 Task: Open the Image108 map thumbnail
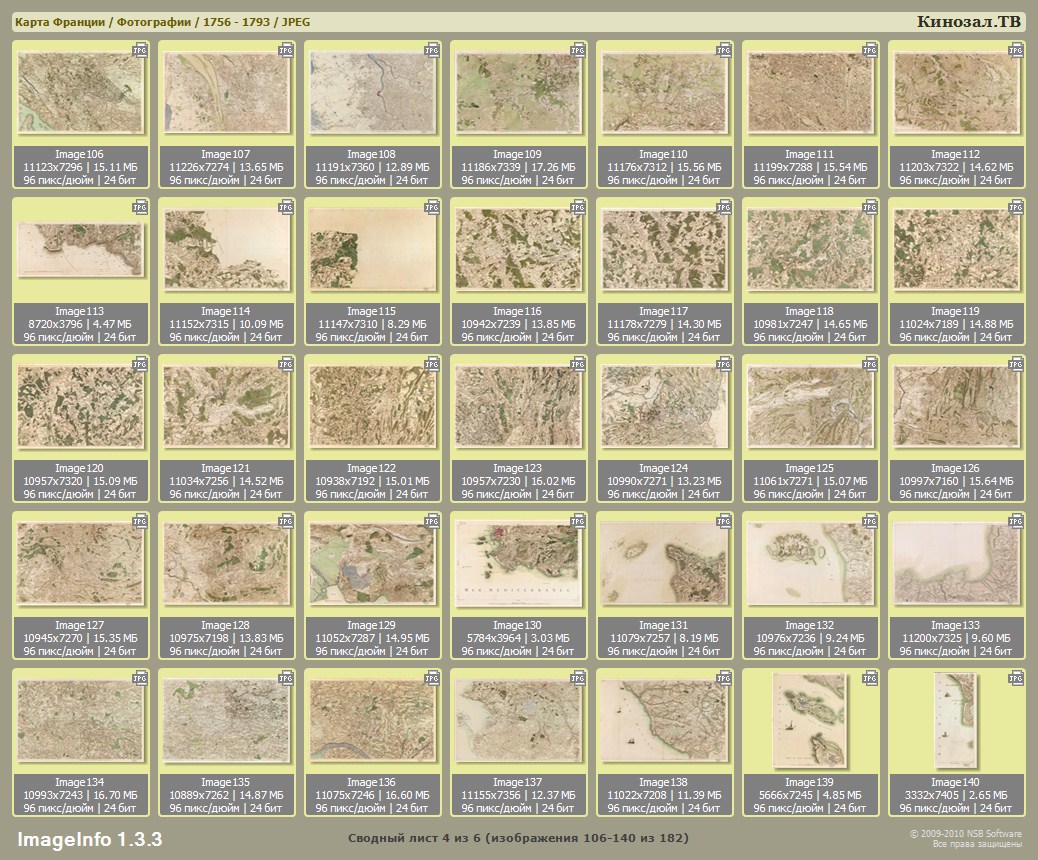372,93
